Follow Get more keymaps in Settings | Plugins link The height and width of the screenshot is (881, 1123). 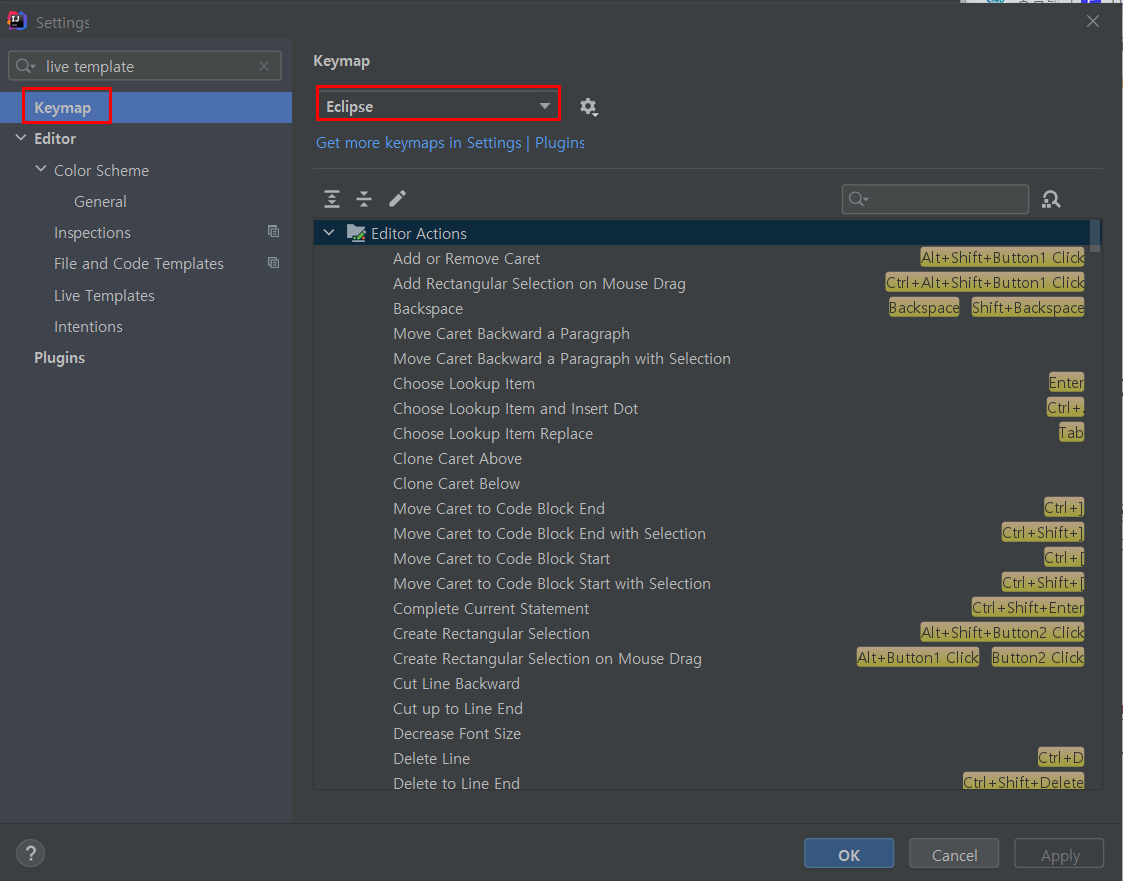point(450,143)
